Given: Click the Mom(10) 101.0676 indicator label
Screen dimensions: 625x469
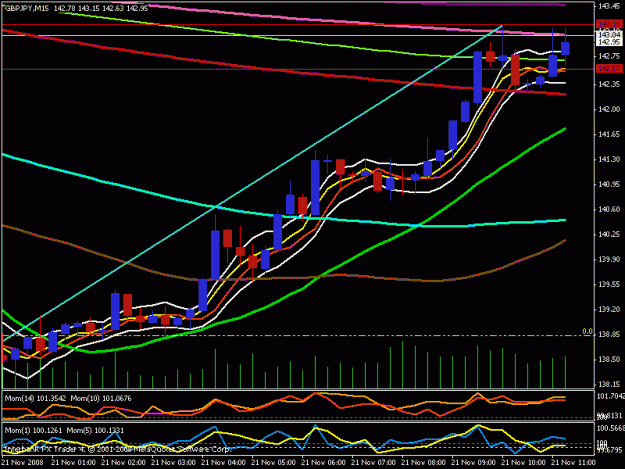Looking at the screenshot, I should [x=101, y=398].
